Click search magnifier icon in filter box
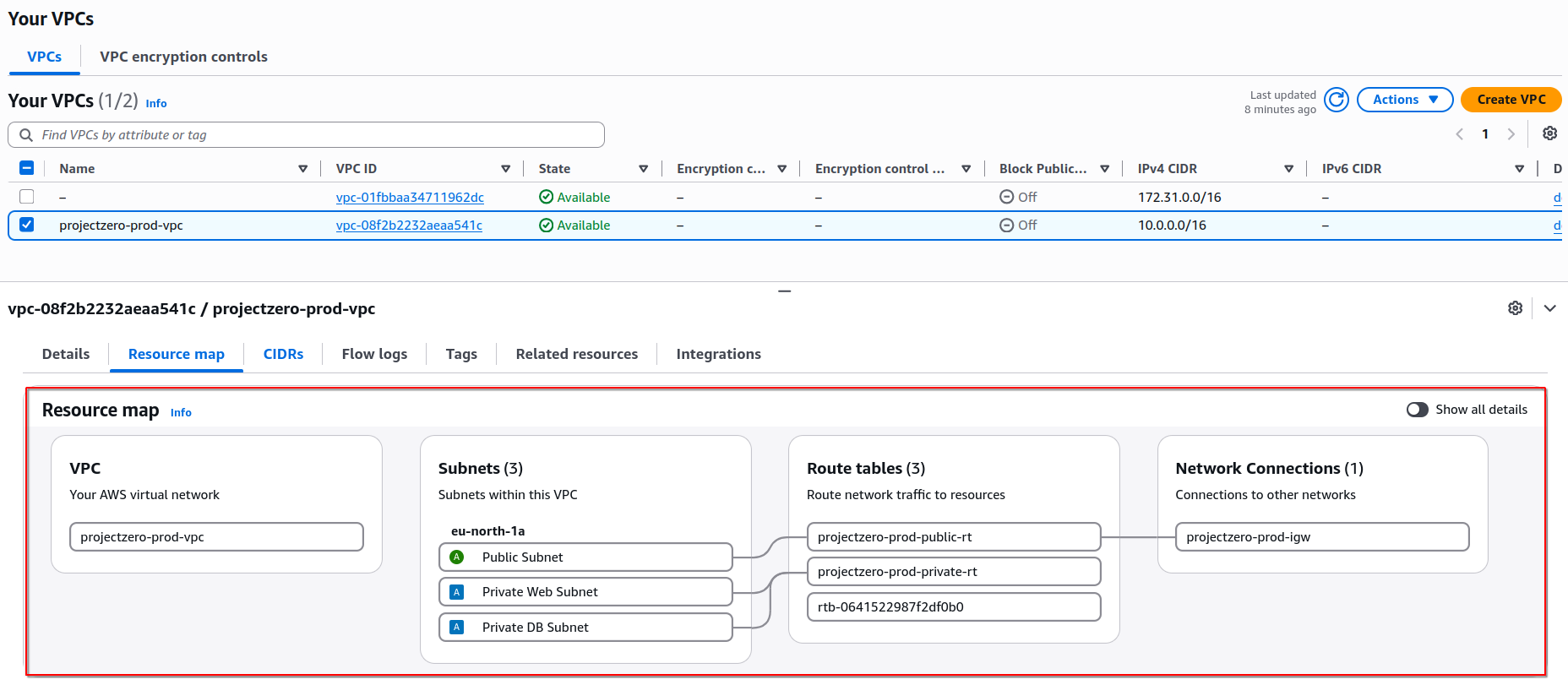The height and width of the screenshot is (685, 1568). (26, 135)
